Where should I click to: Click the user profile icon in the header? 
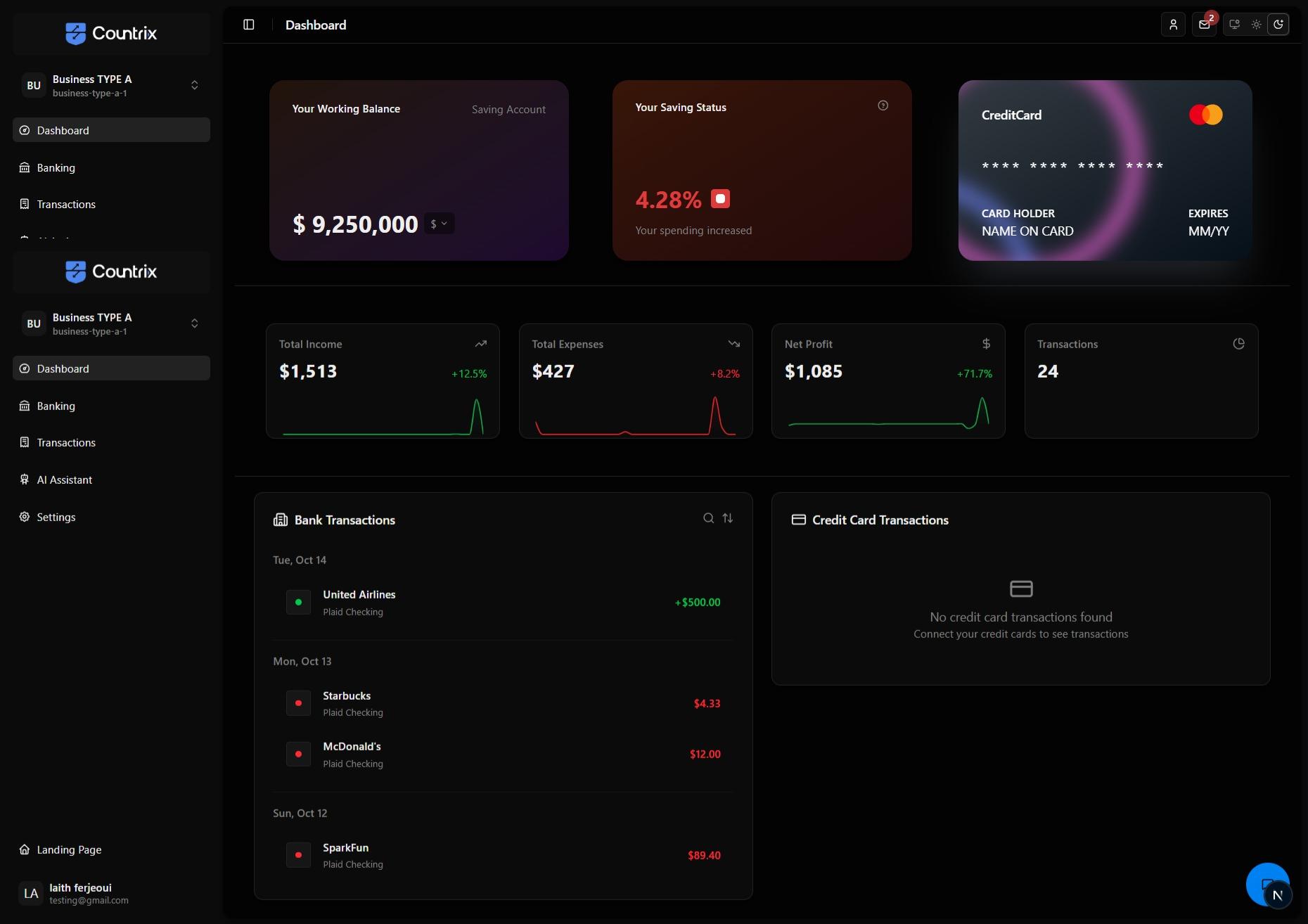click(1172, 25)
